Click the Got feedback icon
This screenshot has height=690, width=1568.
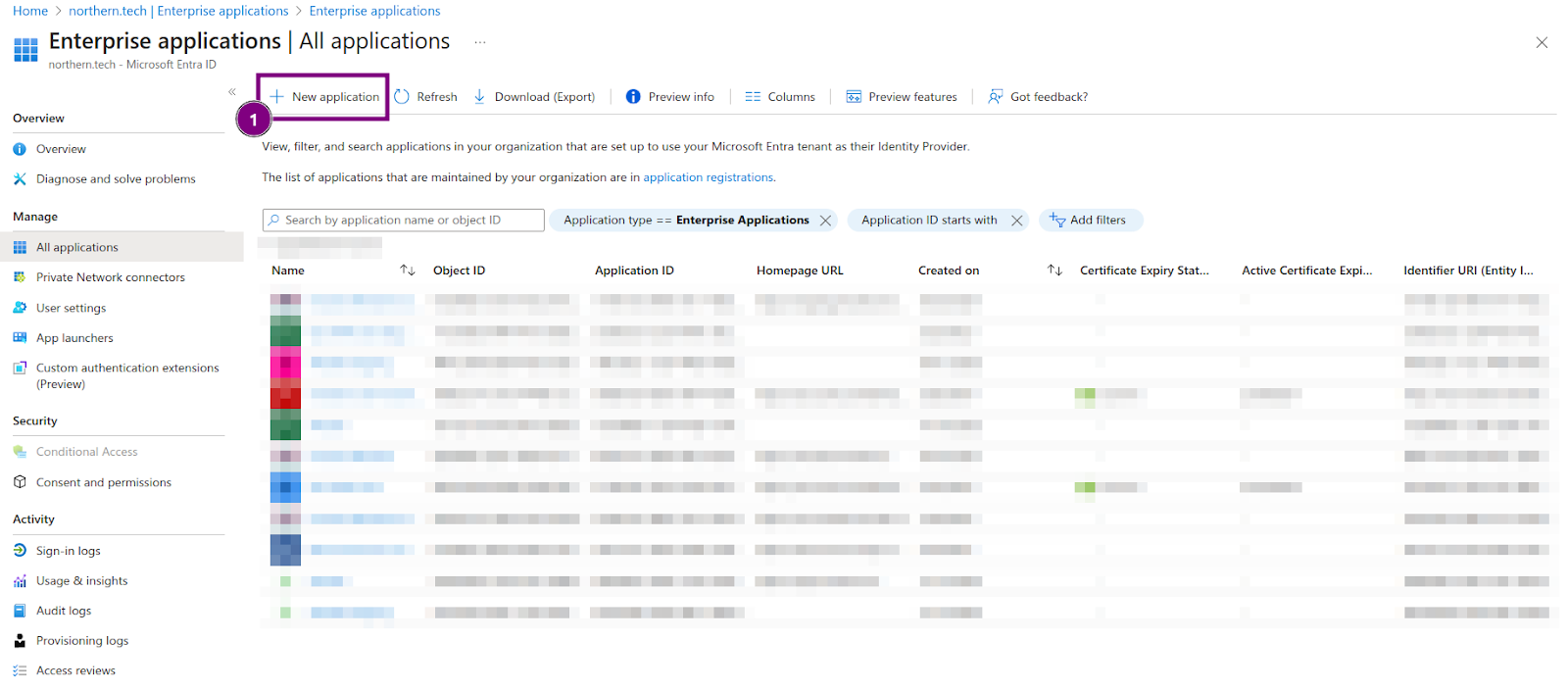(x=996, y=97)
